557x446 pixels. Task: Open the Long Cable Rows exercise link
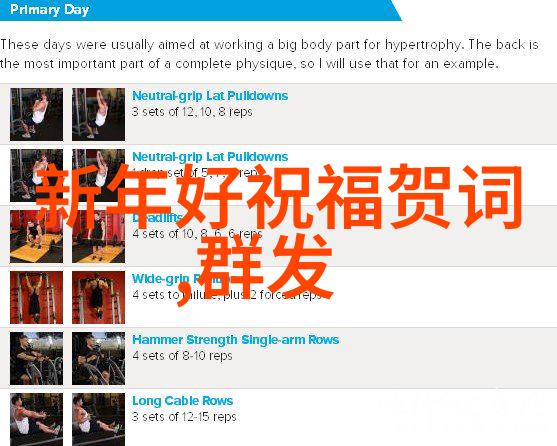(183, 401)
